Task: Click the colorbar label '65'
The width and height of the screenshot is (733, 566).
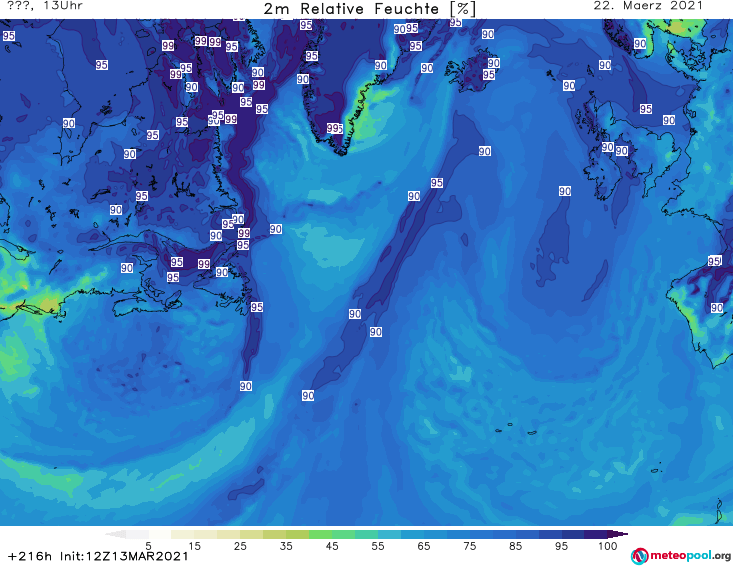Action: (x=424, y=545)
